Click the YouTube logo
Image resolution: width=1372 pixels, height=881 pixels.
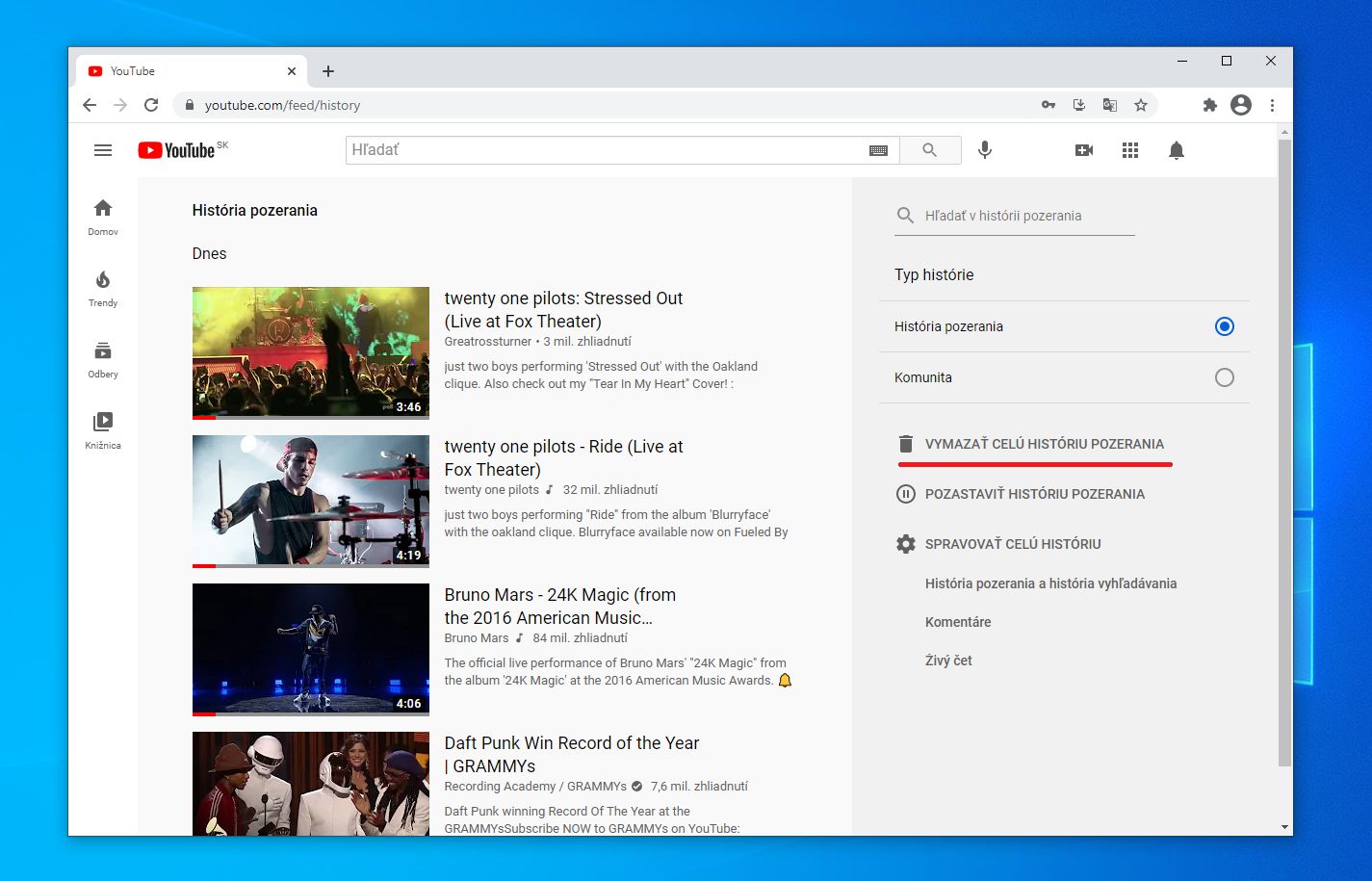[177, 150]
